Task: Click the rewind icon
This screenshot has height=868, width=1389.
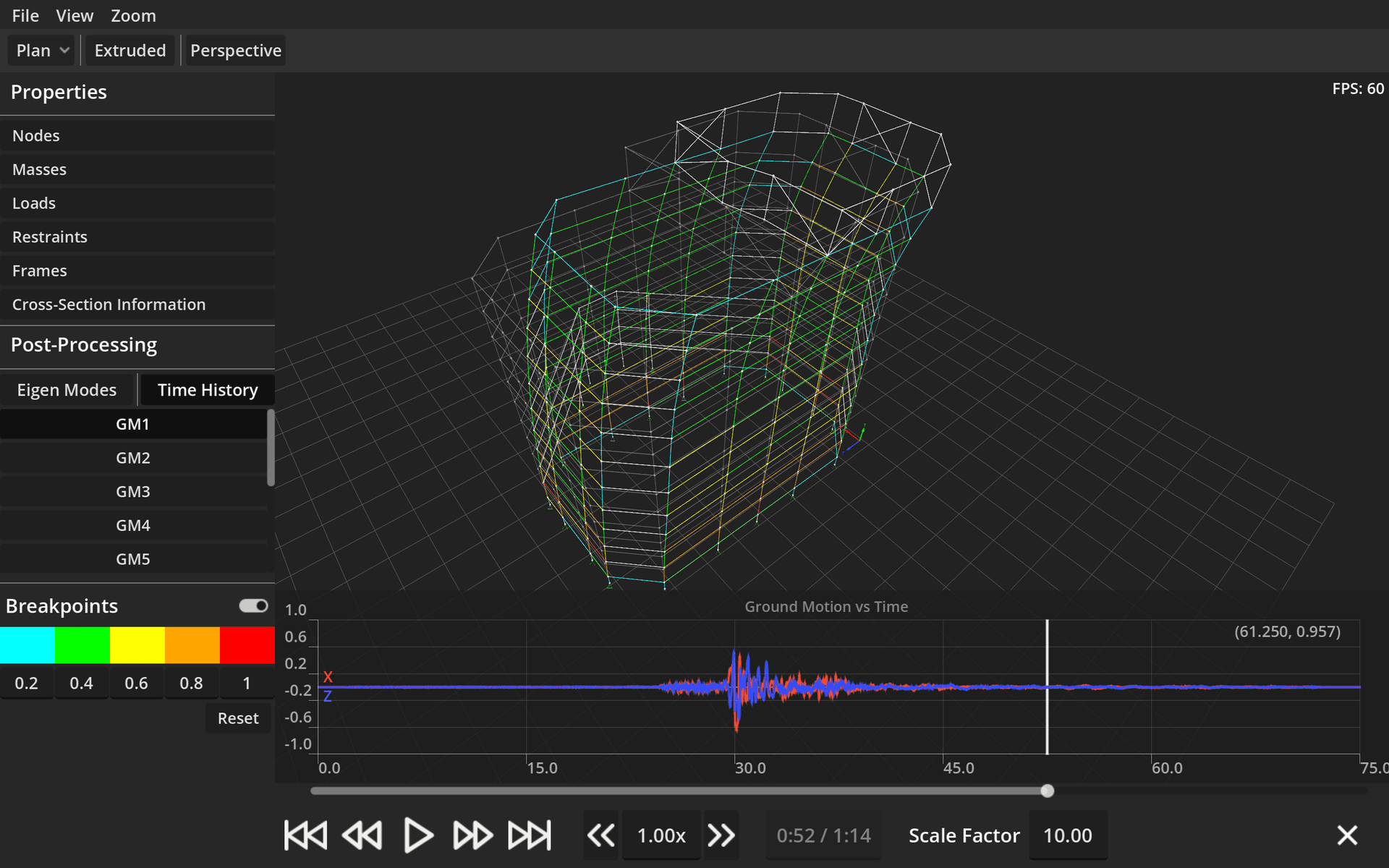Action: point(362,835)
